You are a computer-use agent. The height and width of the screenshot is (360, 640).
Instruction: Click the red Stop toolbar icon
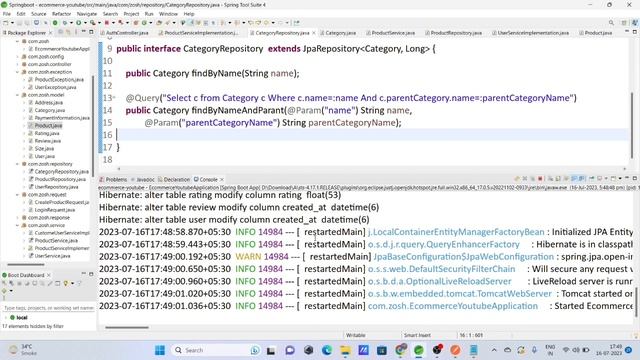click(107, 23)
